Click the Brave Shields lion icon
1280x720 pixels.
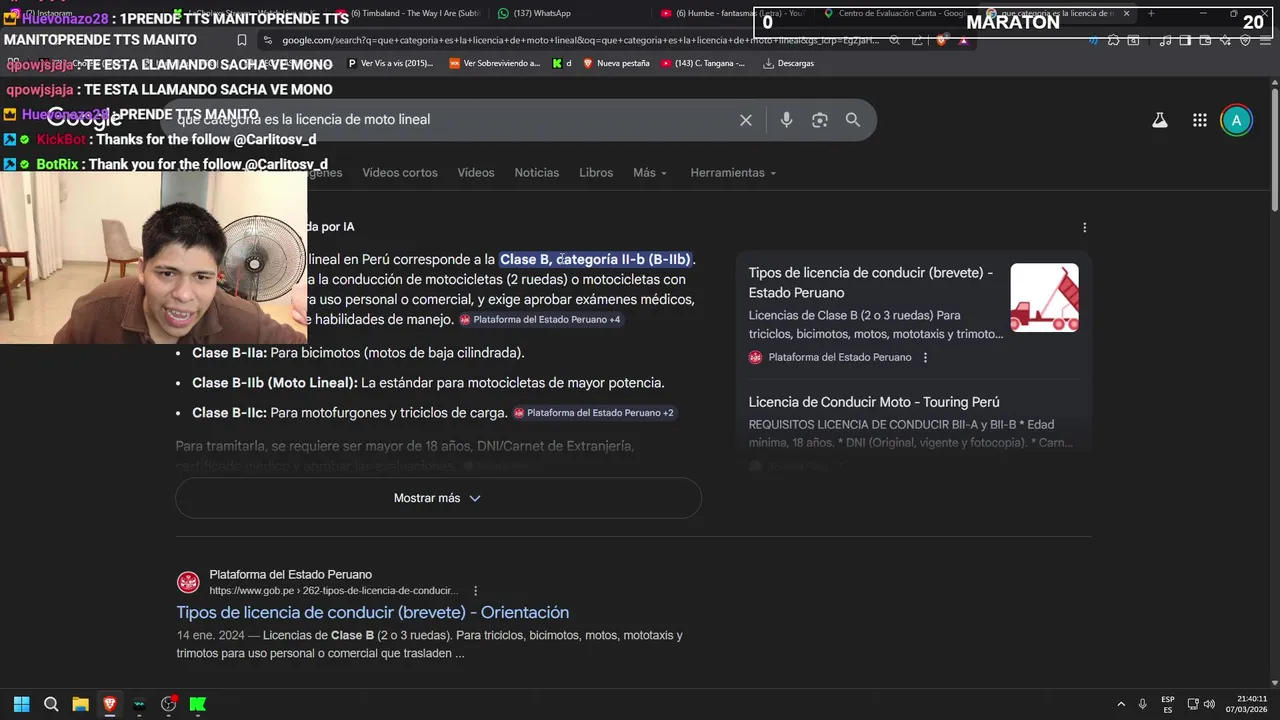[x=941, y=40]
